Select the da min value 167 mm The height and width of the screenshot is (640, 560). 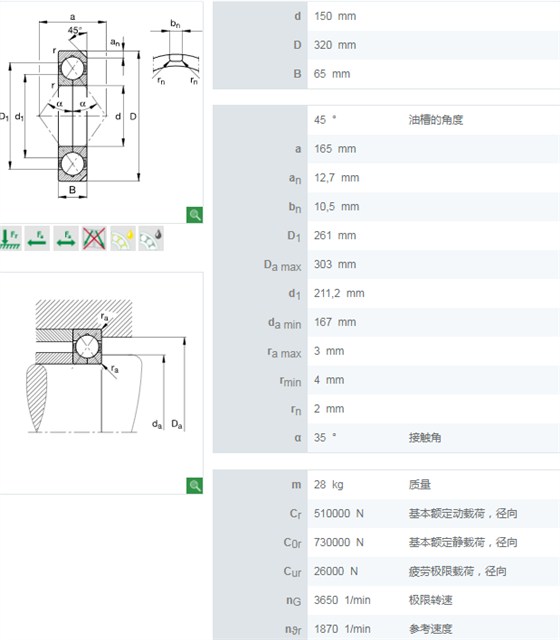[335, 322]
